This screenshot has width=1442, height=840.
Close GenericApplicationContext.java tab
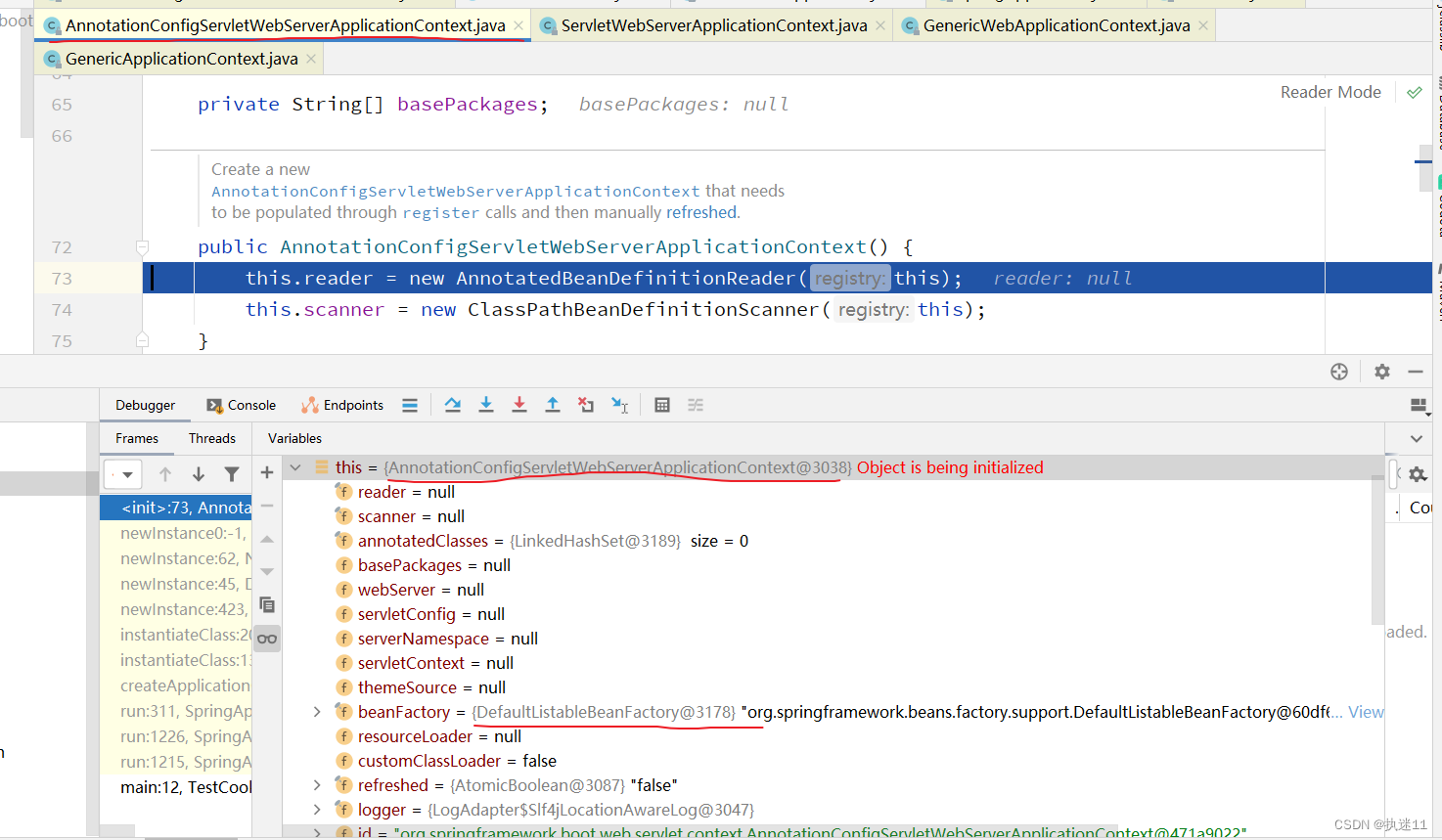click(311, 59)
